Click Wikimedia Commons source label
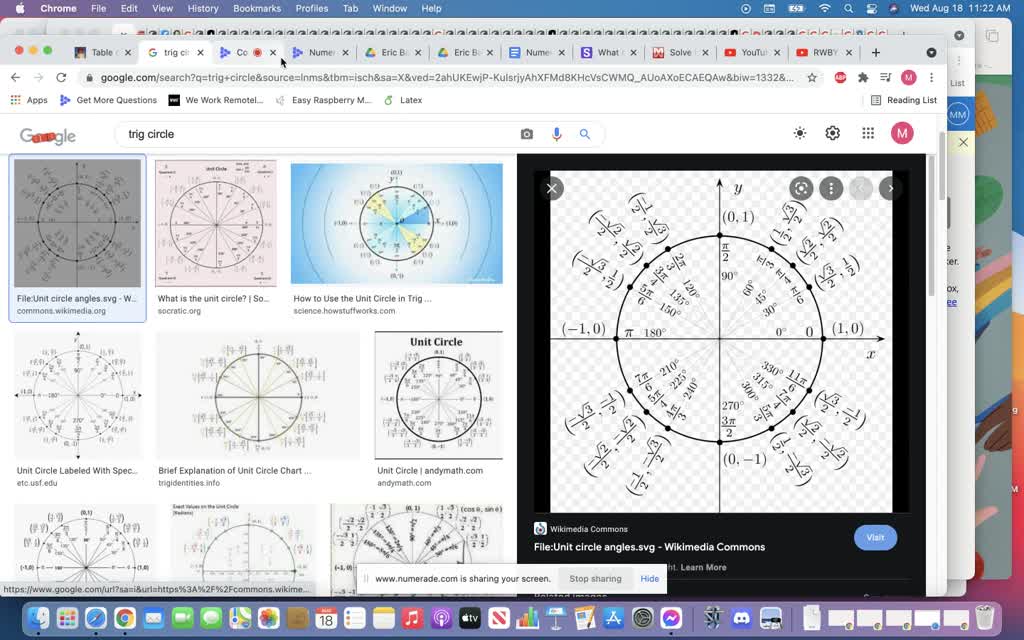The height and width of the screenshot is (640, 1024). [x=588, y=529]
